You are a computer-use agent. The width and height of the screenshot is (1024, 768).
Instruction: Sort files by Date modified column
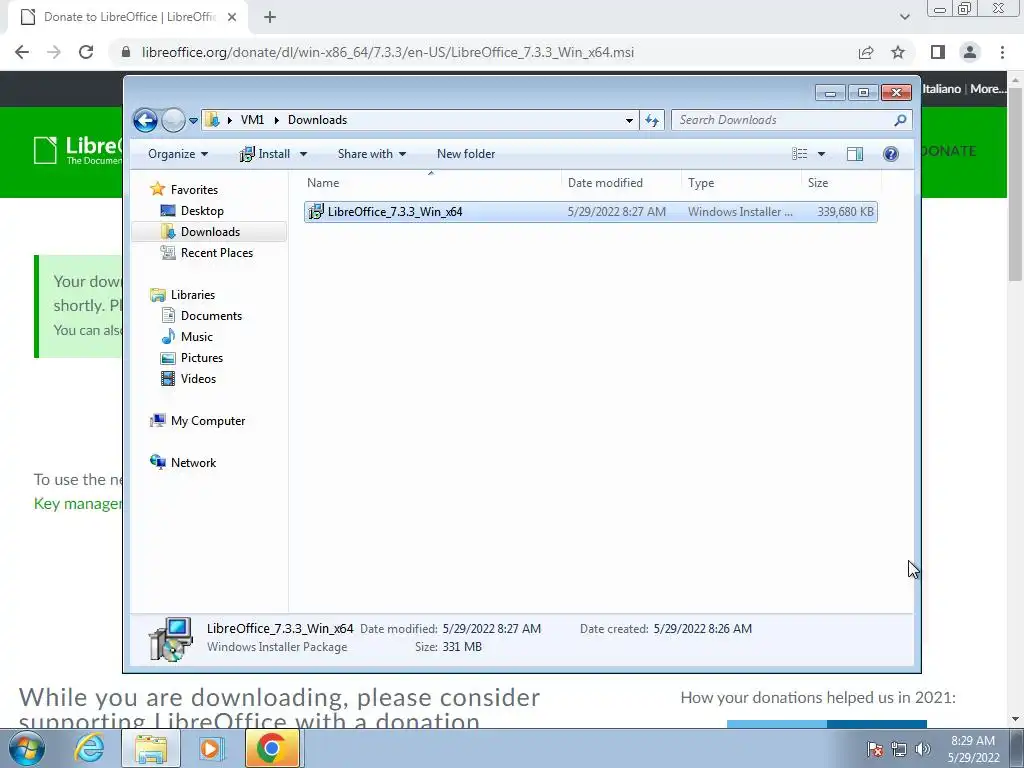pyautogui.click(x=621, y=183)
